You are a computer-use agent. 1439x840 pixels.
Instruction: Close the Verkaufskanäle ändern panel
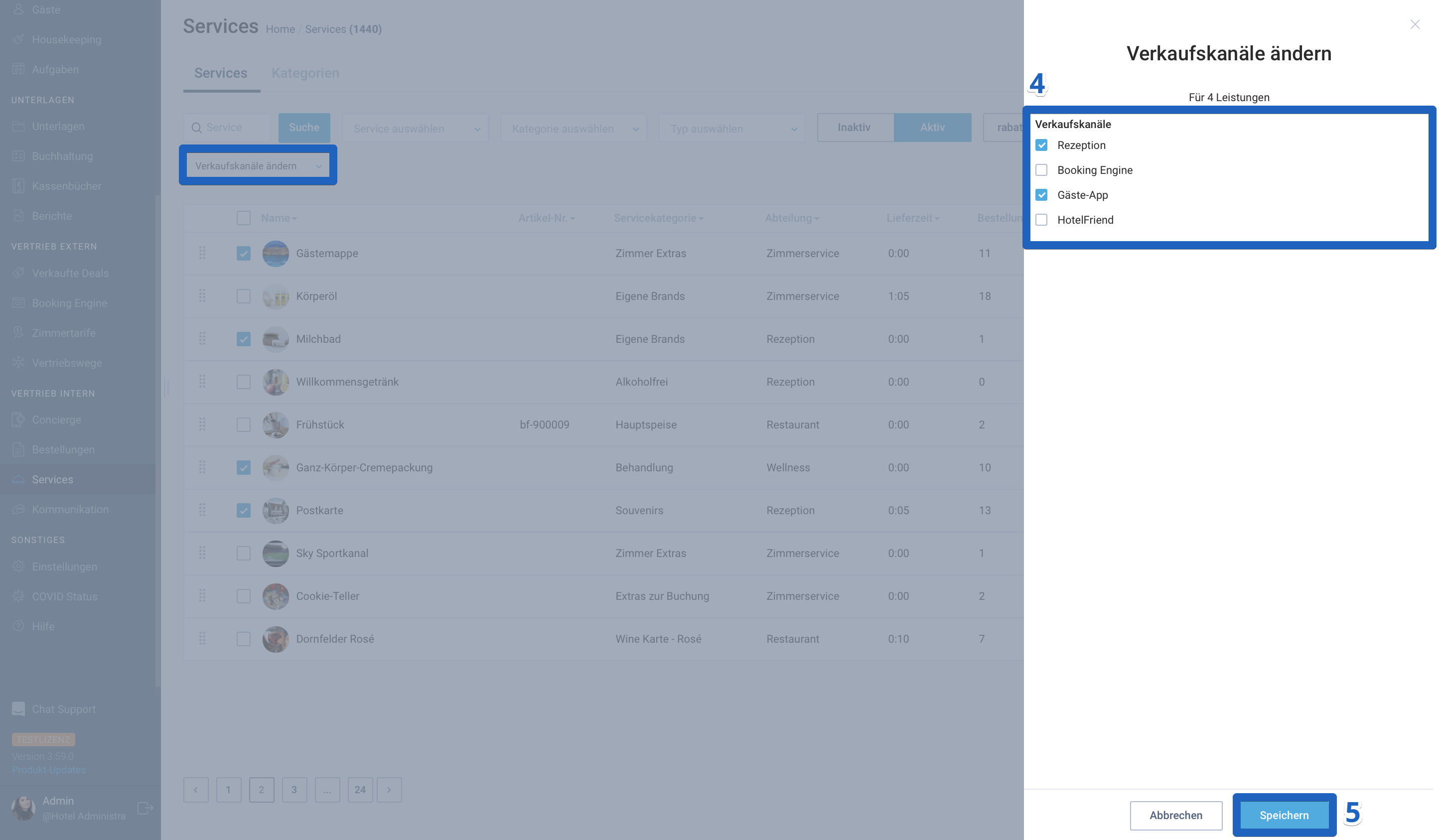click(1415, 24)
